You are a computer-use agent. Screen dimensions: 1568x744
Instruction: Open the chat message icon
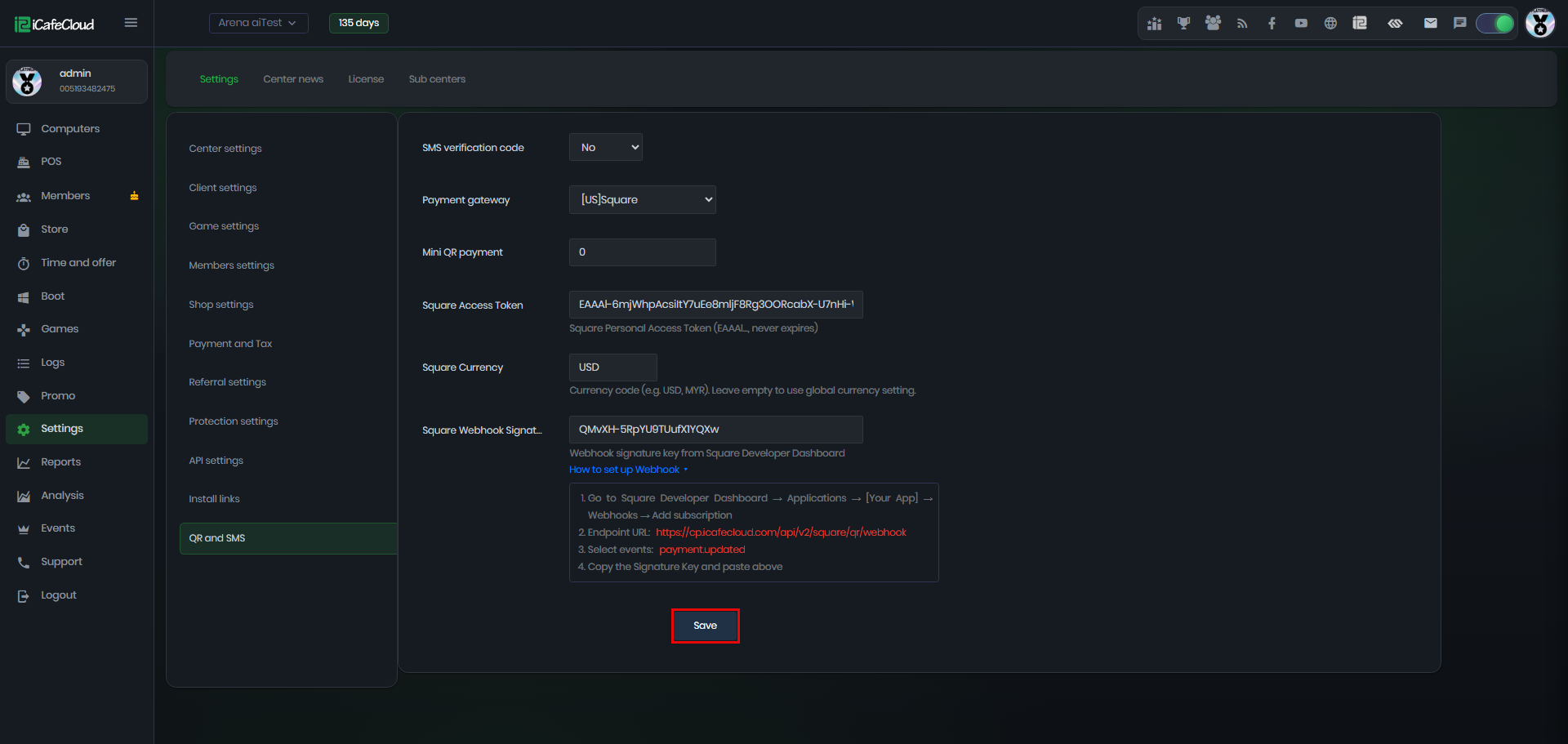[1459, 24]
